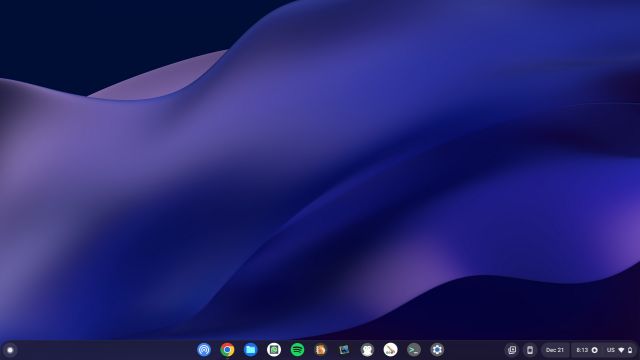Open the orange book app icon
Image resolution: width=640 pixels, height=360 pixels.
(320, 350)
